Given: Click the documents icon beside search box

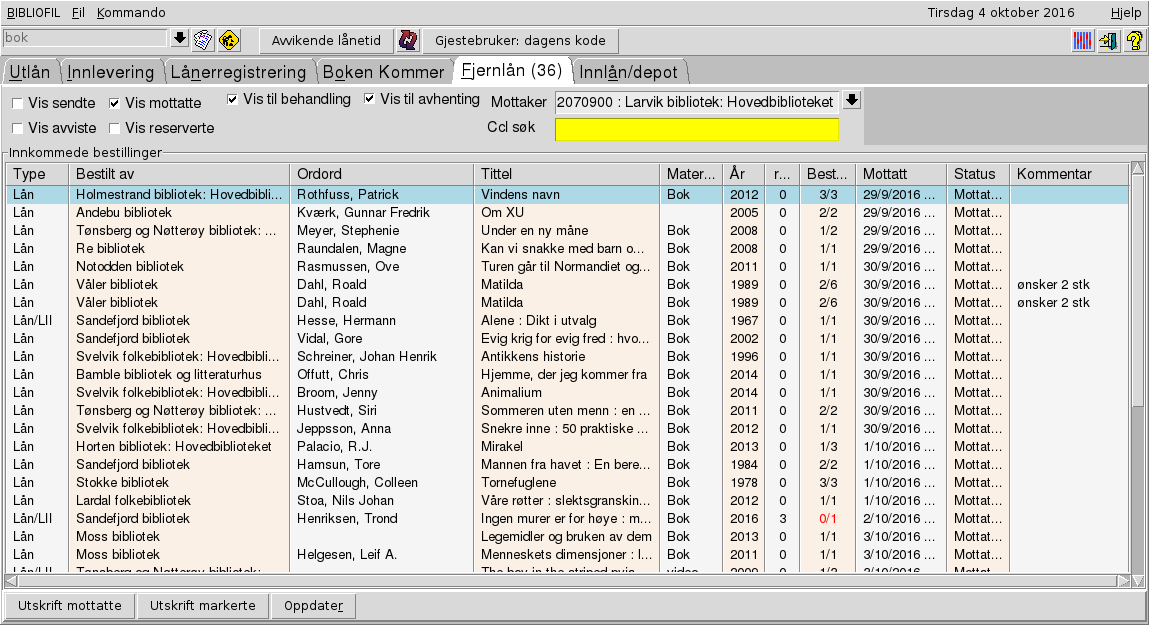Looking at the screenshot, I should [x=204, y=40].
